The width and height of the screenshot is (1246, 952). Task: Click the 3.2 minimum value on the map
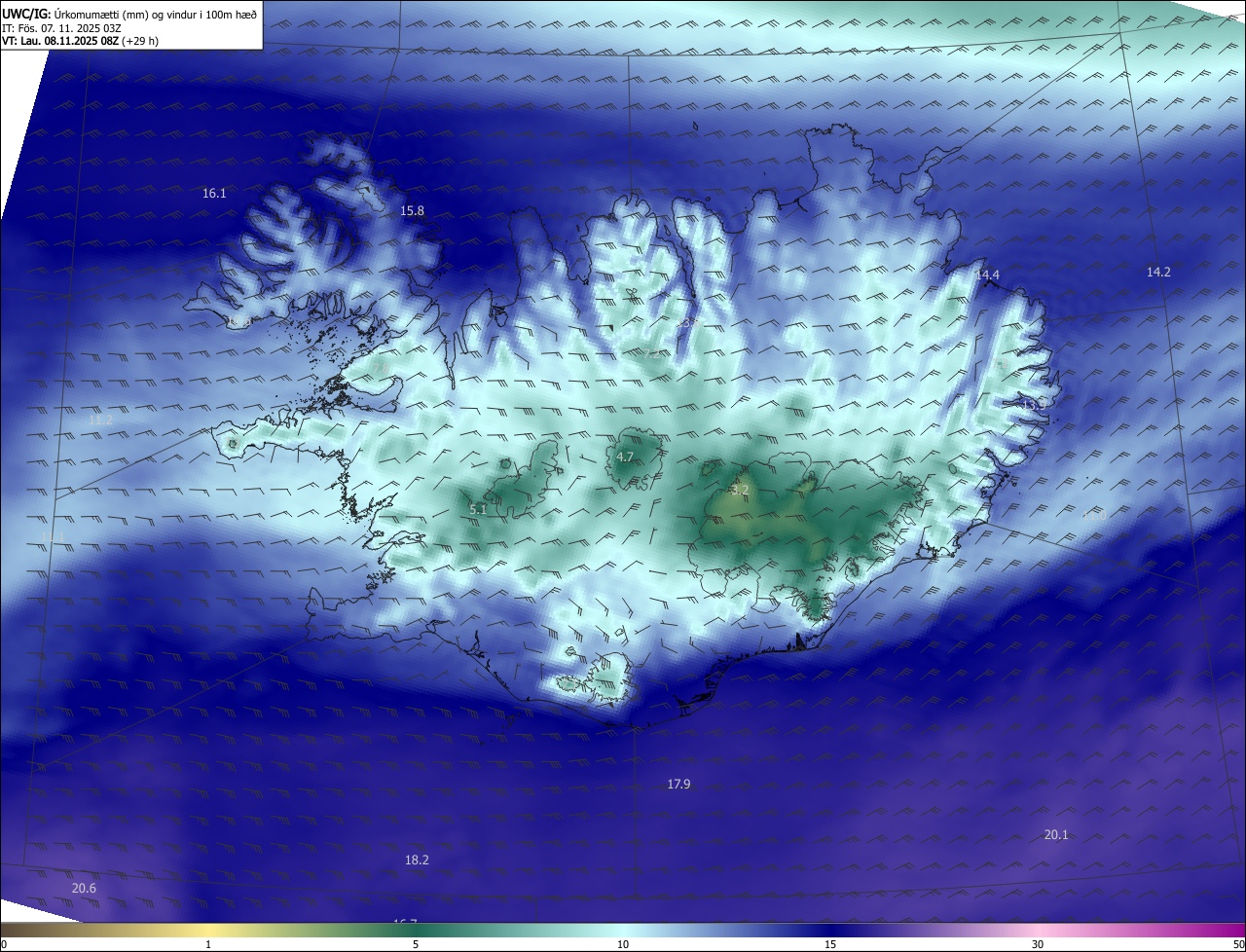tap(740, 490)
